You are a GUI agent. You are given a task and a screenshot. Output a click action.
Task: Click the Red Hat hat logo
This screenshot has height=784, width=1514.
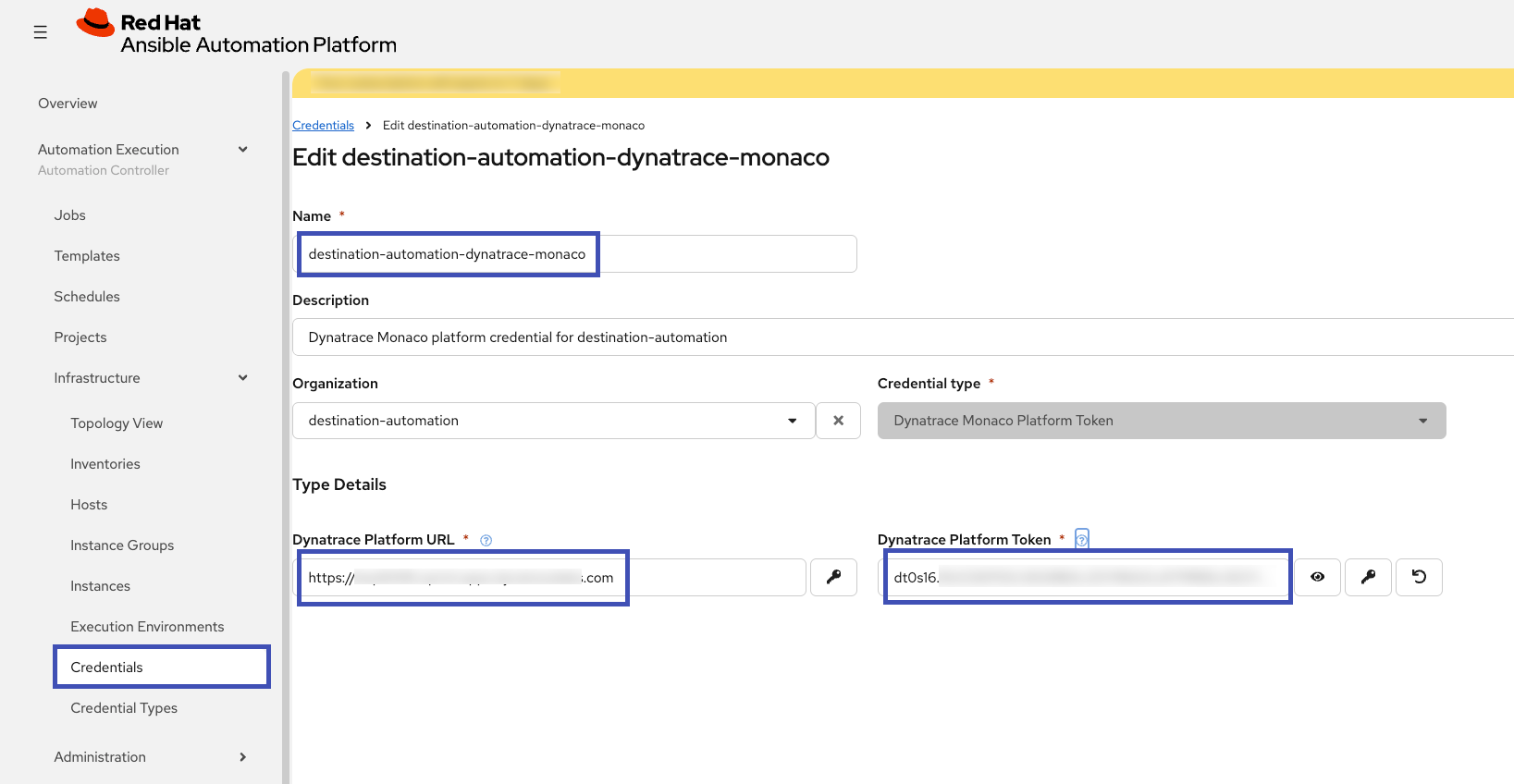[95, 22]
